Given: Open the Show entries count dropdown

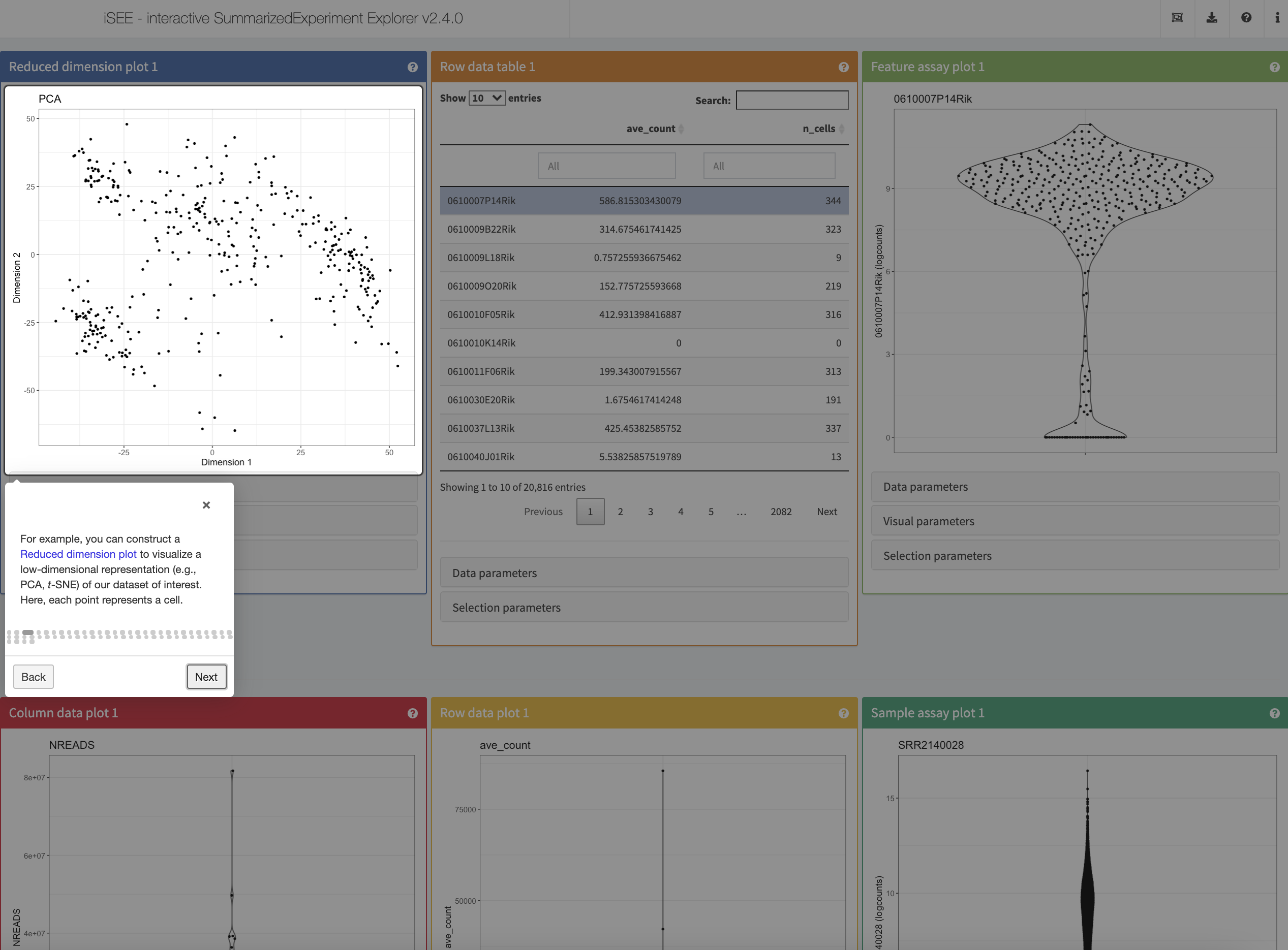Looking at the screenshot, I should click(x=486, y=99).
